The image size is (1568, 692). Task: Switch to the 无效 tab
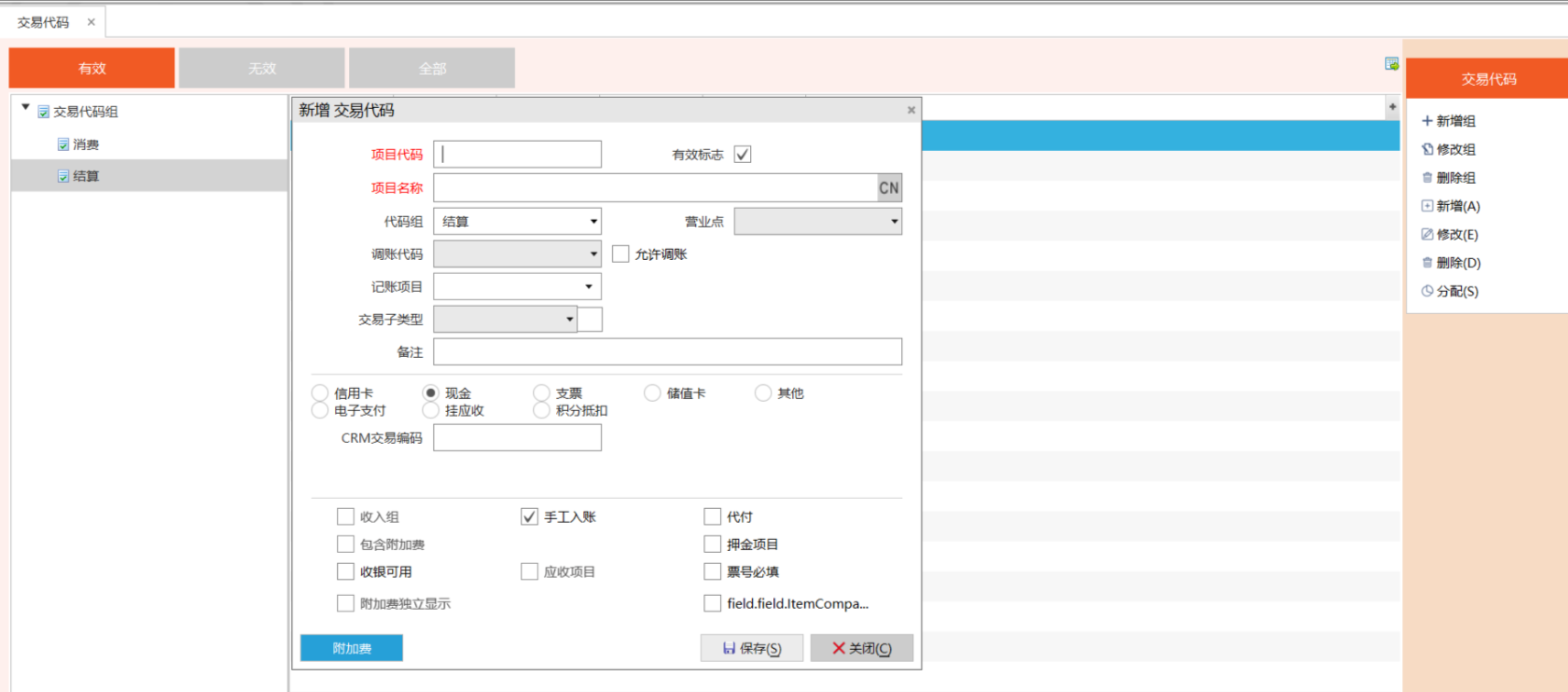(262, 69)
